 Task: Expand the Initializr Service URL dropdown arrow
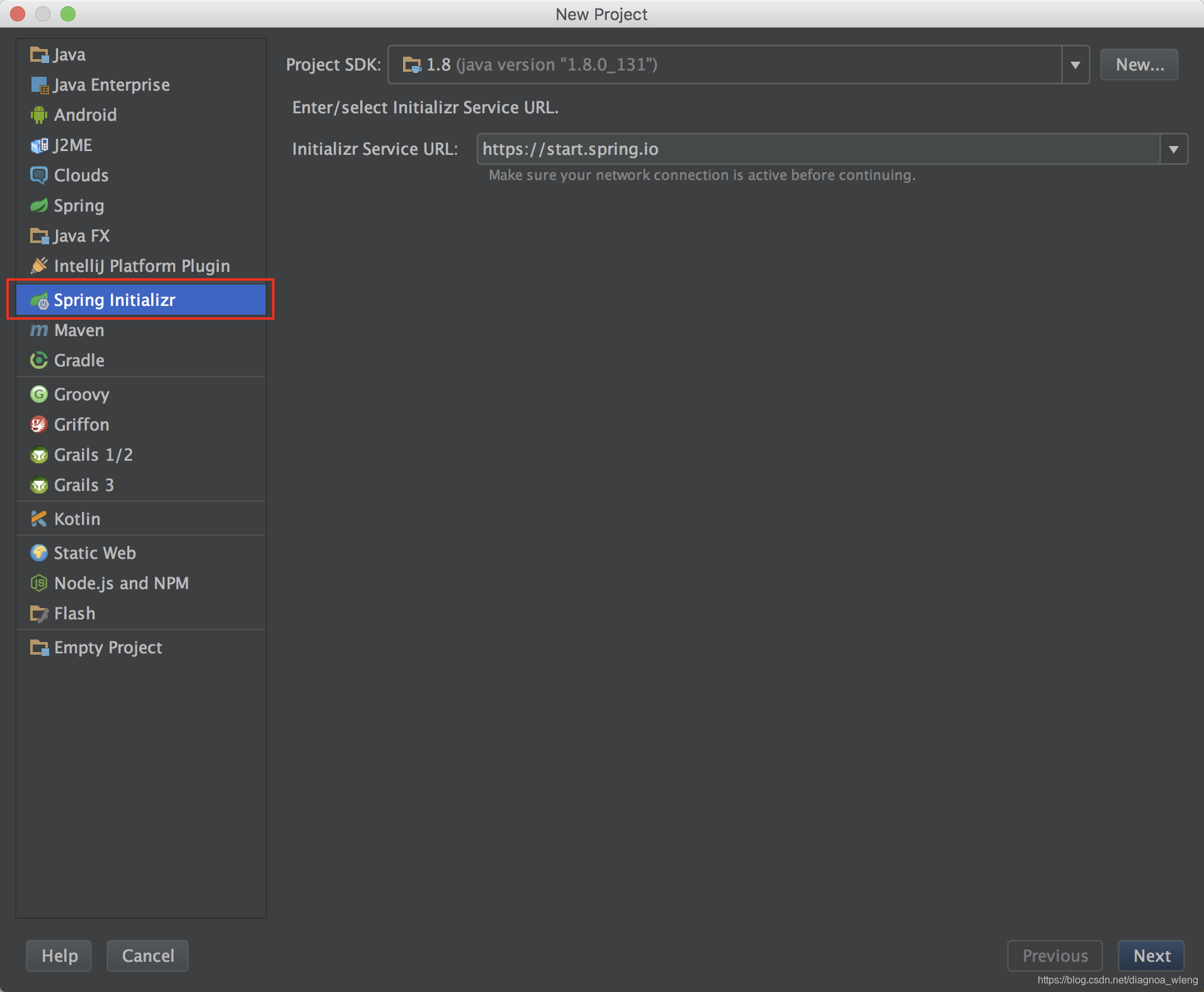(x=1174, y=149)
